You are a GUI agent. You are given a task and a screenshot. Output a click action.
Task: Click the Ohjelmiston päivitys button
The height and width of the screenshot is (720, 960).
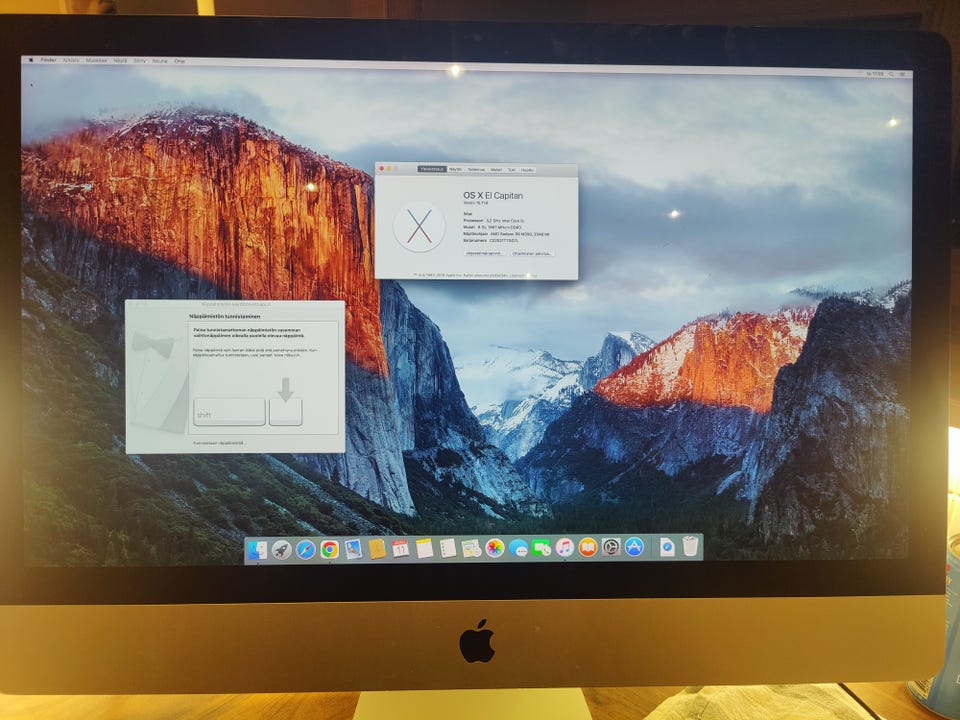(x=532, y=253)
